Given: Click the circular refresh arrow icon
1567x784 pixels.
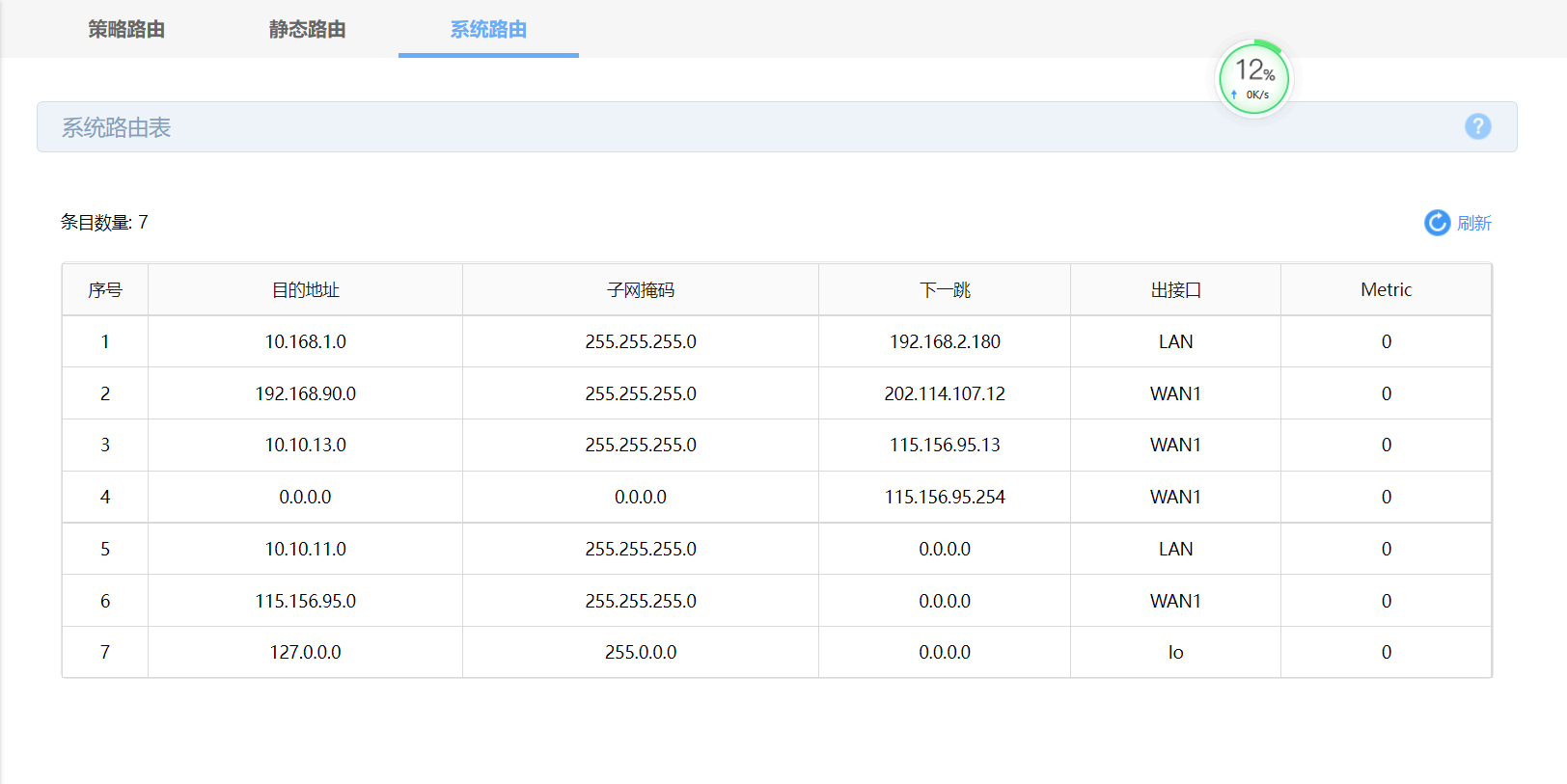Looking at the screenshot, I should (1437, 223).
